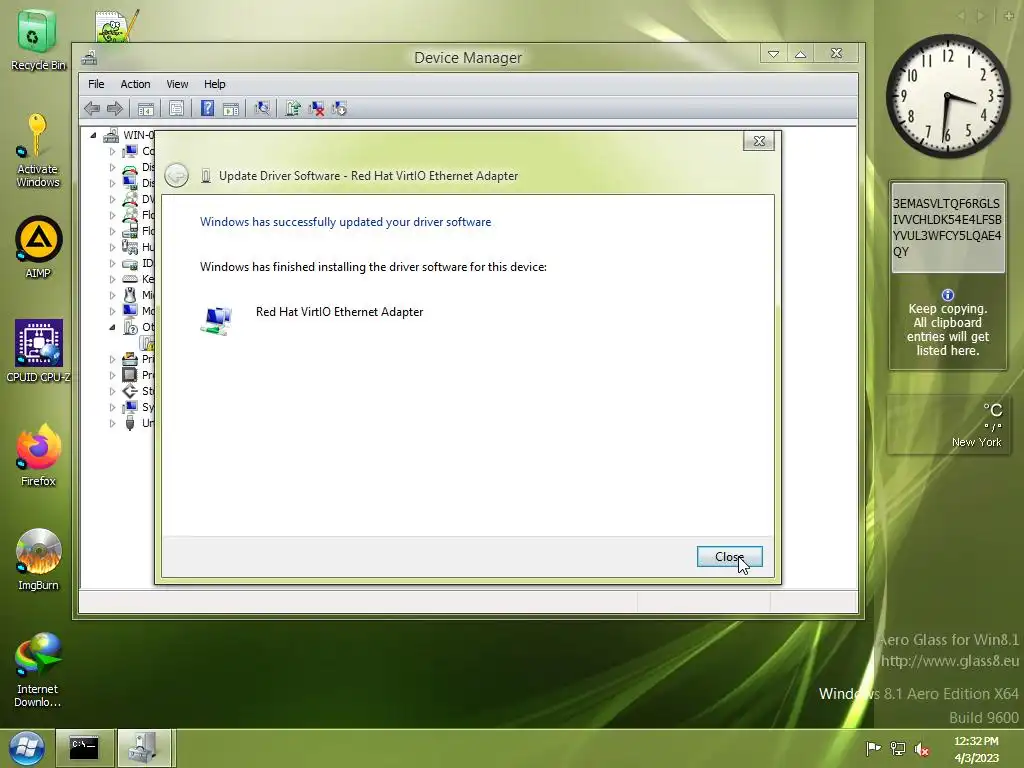
Task: Select the Internet Download Manager desktop icon
Action: tap(38, 669)
